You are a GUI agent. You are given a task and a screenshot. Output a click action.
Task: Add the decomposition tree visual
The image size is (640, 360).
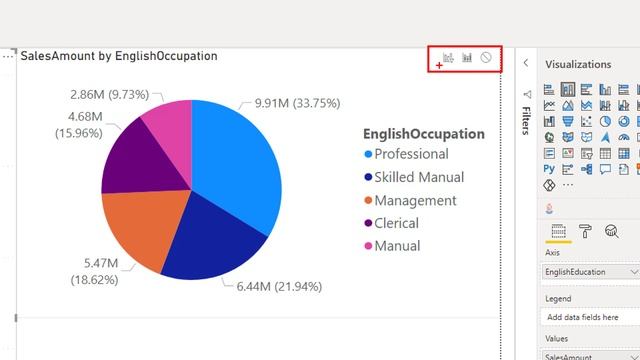pyautogui.click(x=586, y=169)
